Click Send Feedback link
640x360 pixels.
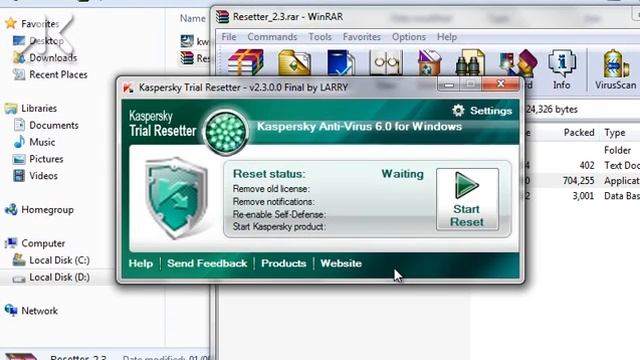207,263
